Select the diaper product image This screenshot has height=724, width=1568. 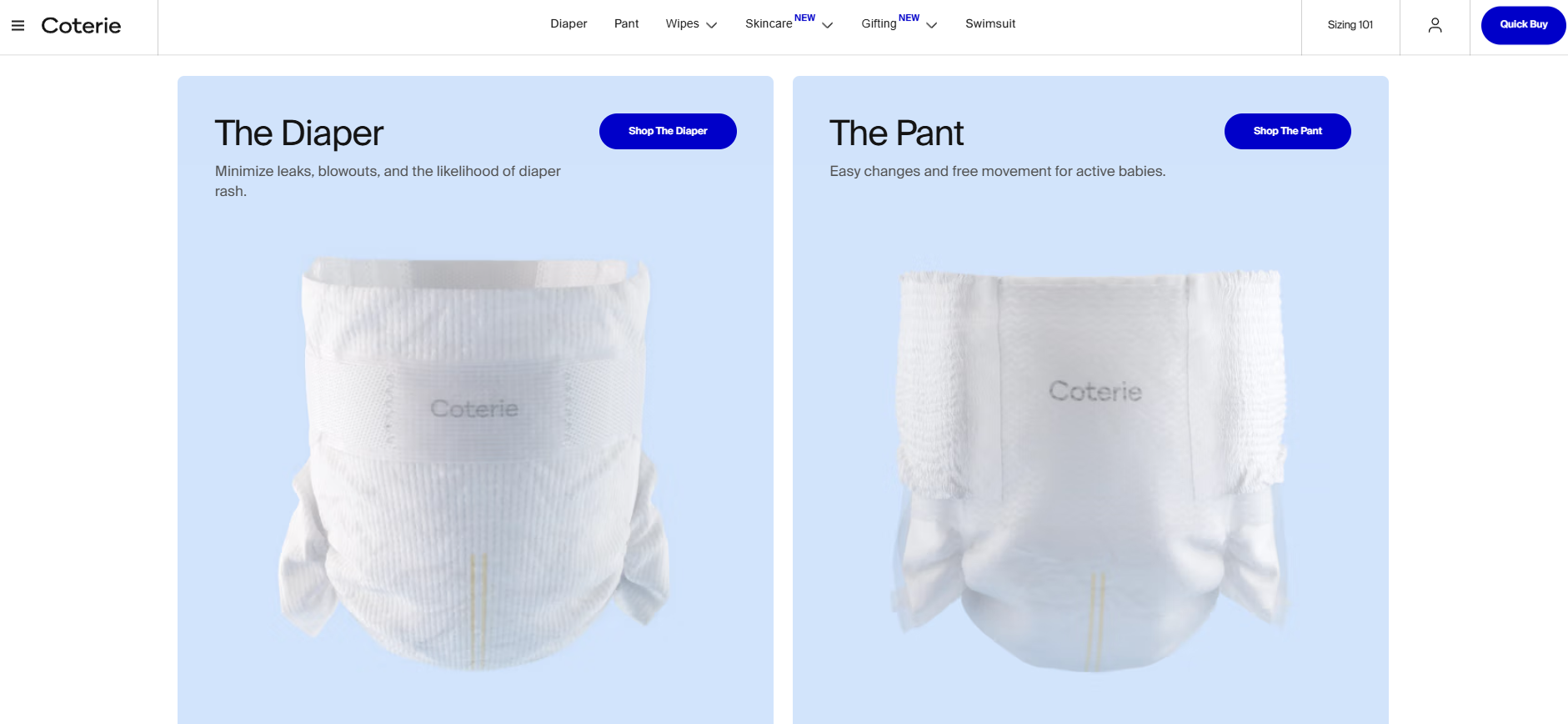[473, 463]
